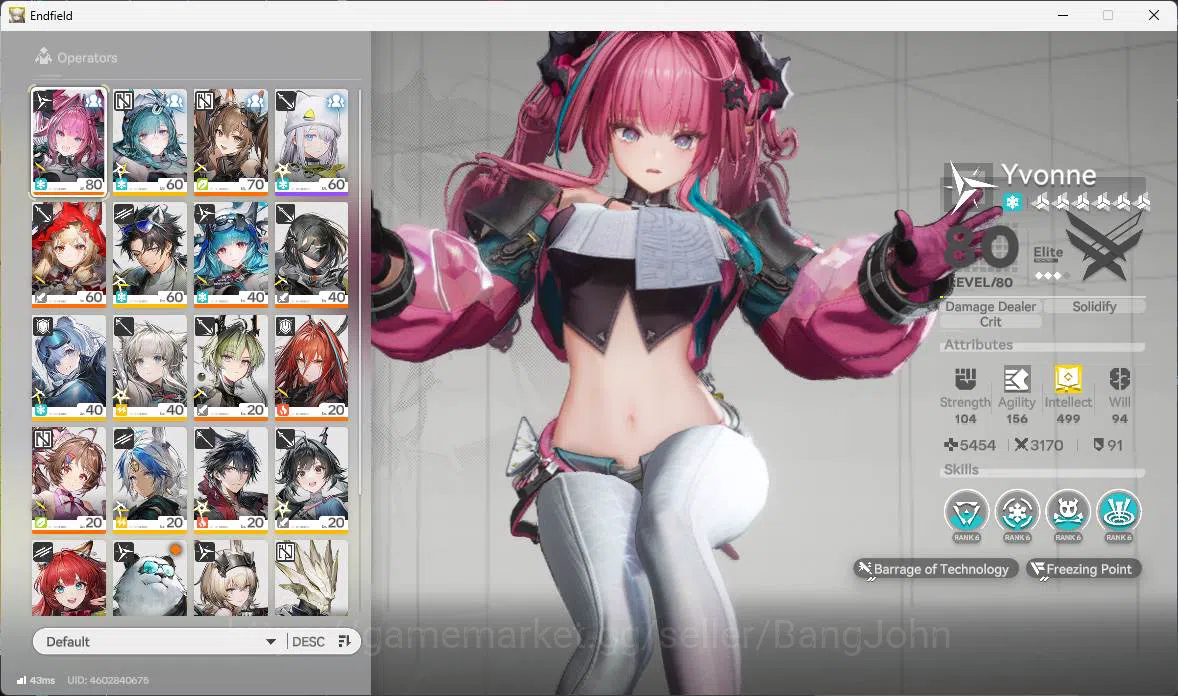Click the cryo snowflake element icon beside Yvonne

[1012, 202]
